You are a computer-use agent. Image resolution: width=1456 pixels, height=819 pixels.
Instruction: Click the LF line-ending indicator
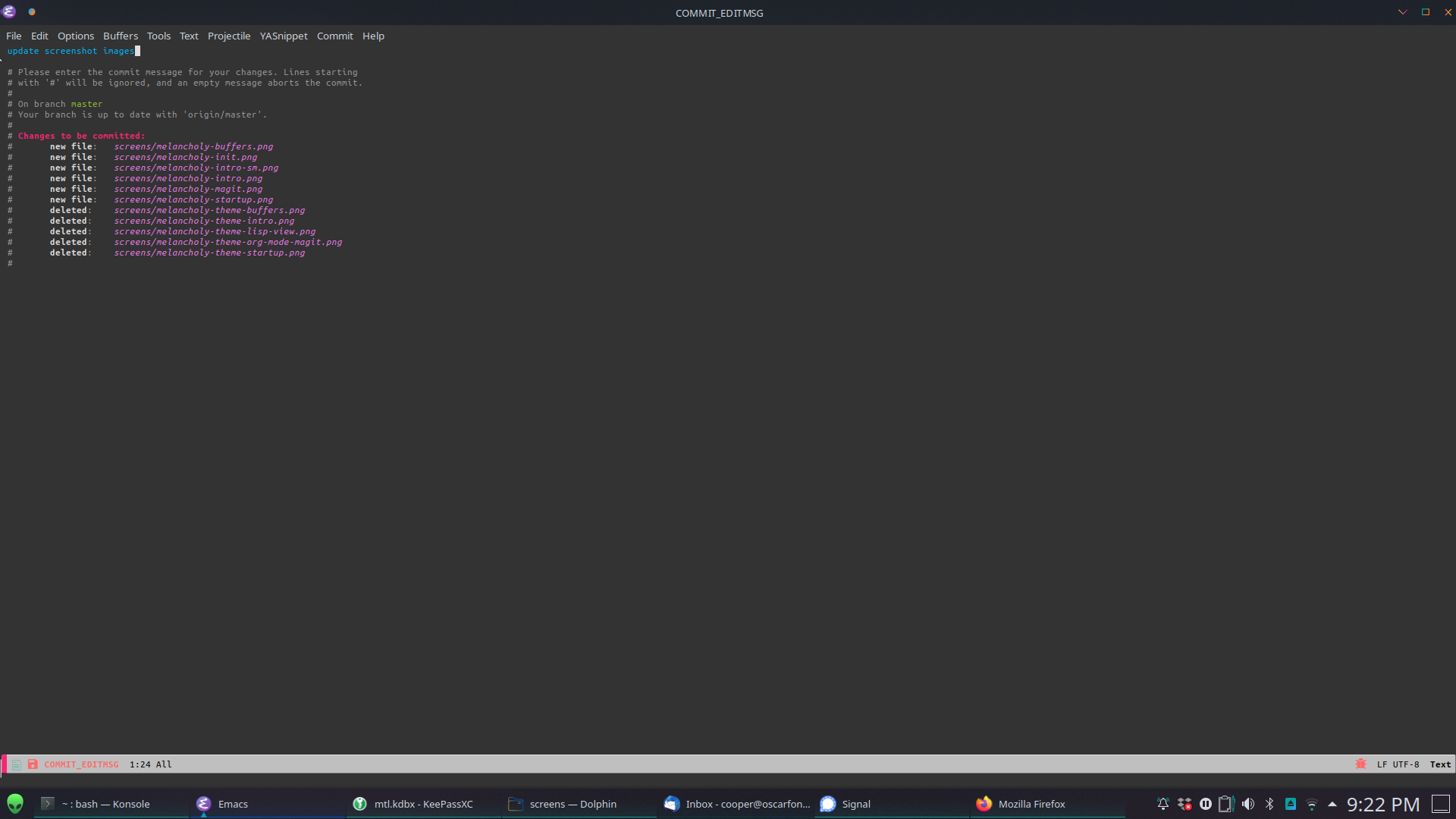(1382, 764)
